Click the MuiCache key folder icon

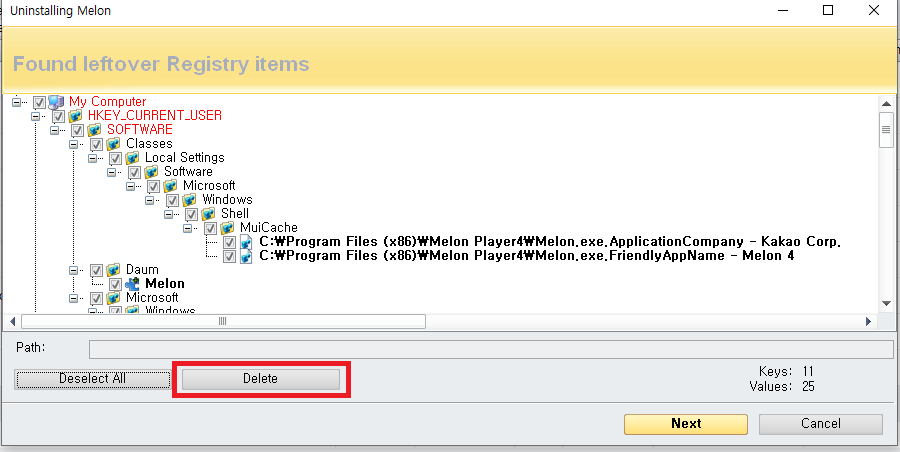coord(227,228)
